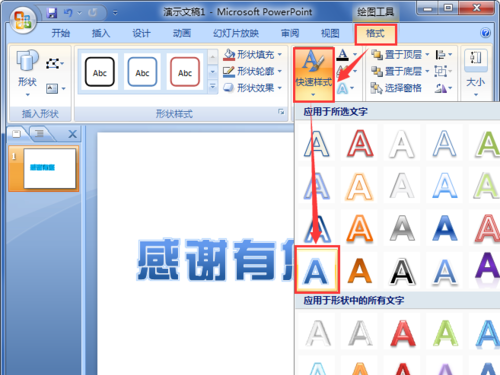Save presentation with the floppy disk icon
Screen dimensions: 500x375
click(x=52, y=13)
